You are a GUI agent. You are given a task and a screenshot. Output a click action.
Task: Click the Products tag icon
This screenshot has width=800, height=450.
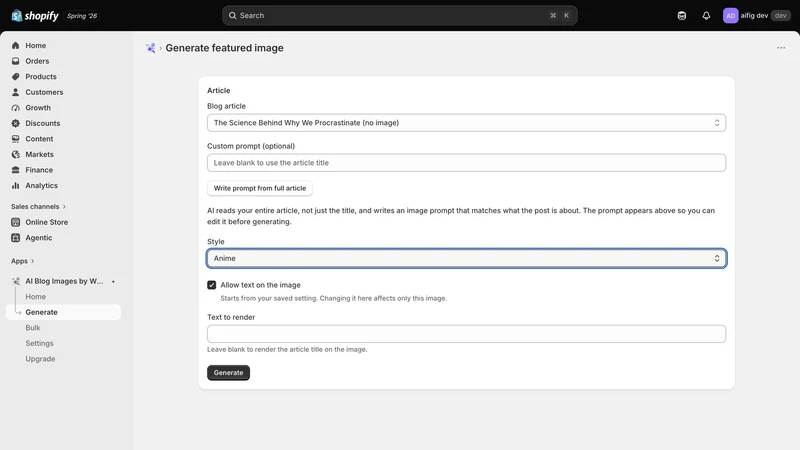click(15, 77)
